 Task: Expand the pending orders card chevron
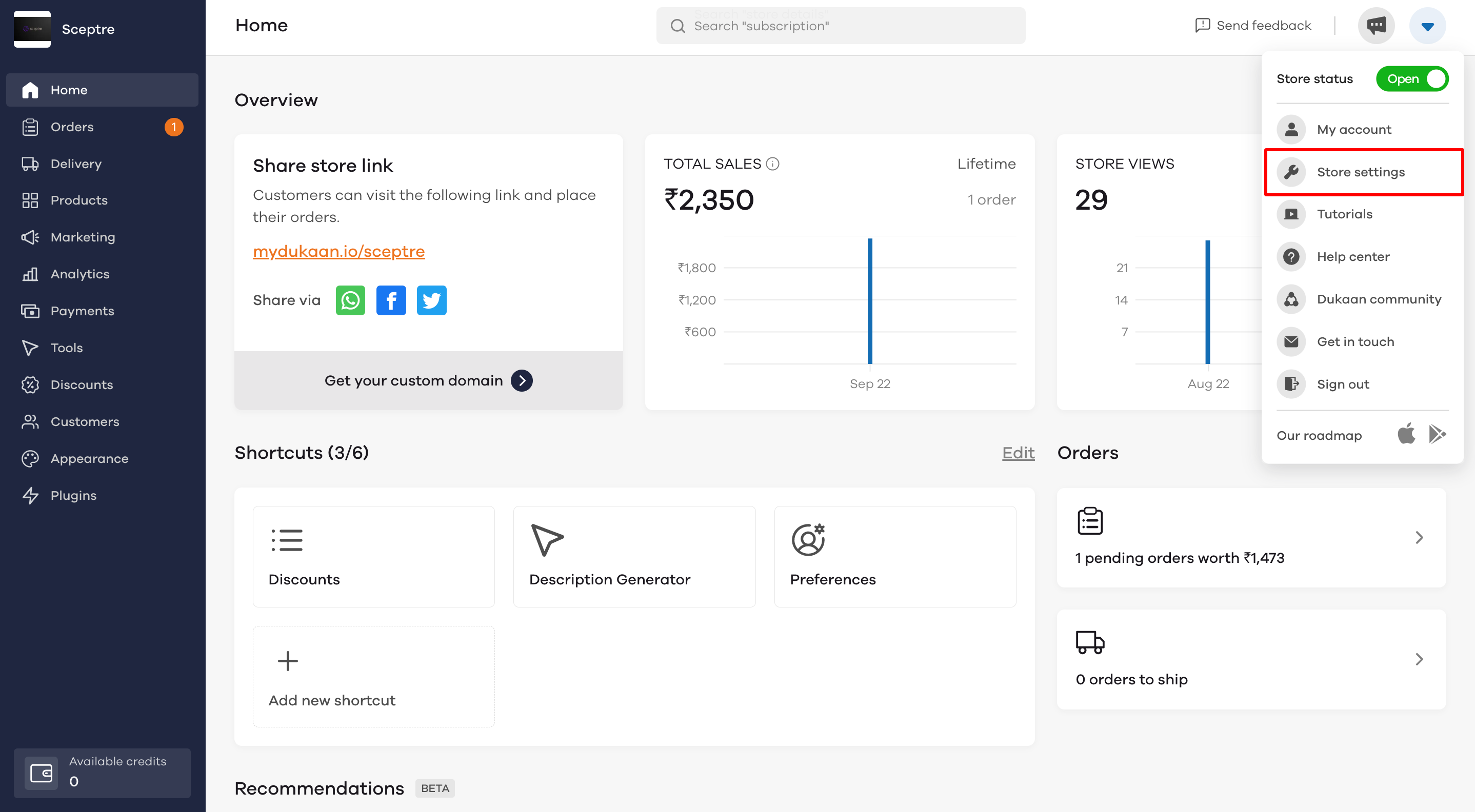click(1420, 537)
